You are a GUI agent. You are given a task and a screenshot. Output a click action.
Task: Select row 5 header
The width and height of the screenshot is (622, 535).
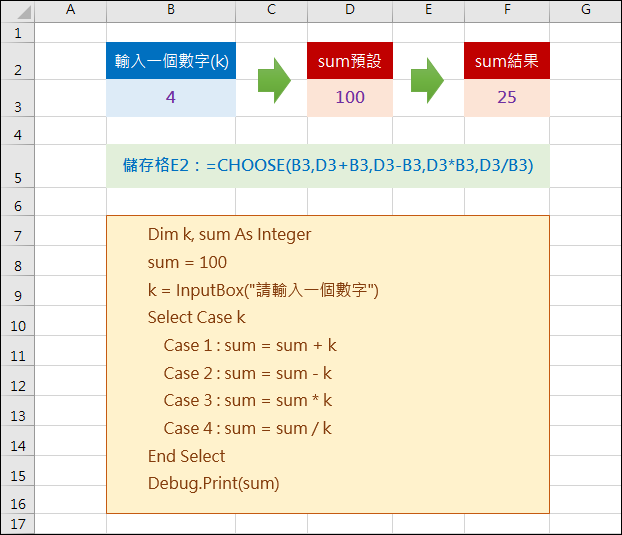(18, 166)
